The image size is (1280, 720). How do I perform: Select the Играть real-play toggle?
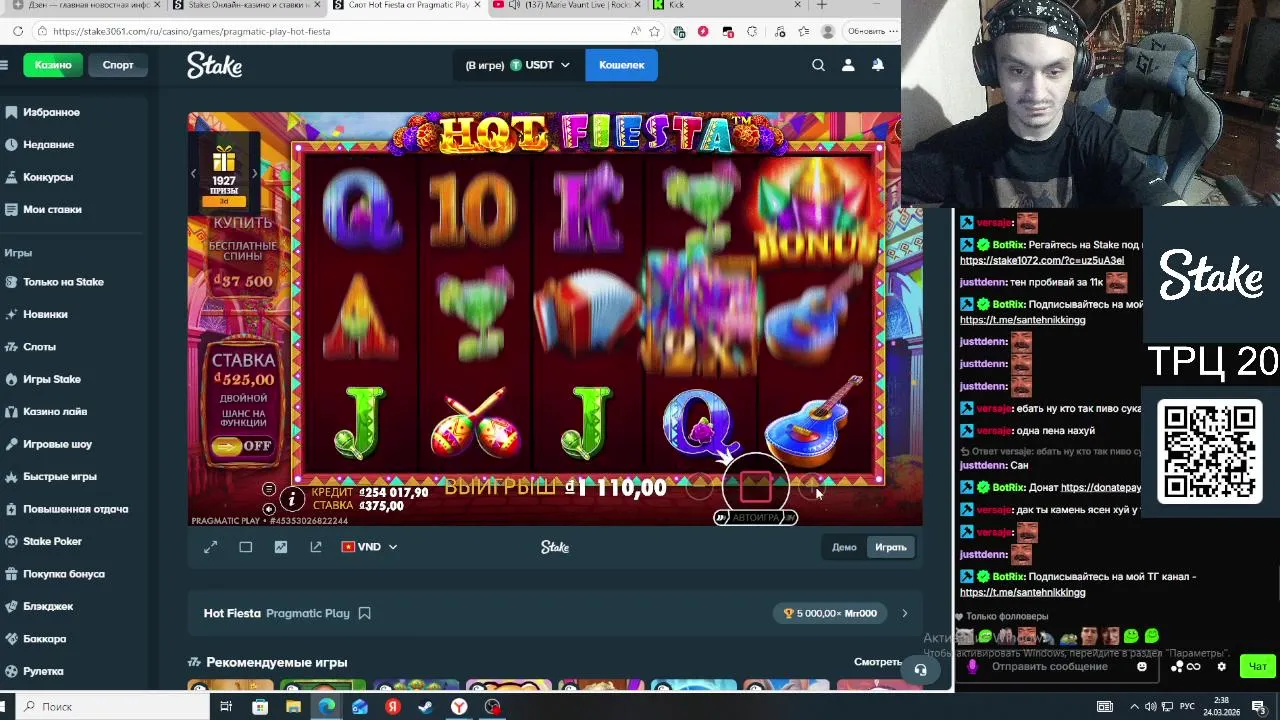(x=890, y=547)
